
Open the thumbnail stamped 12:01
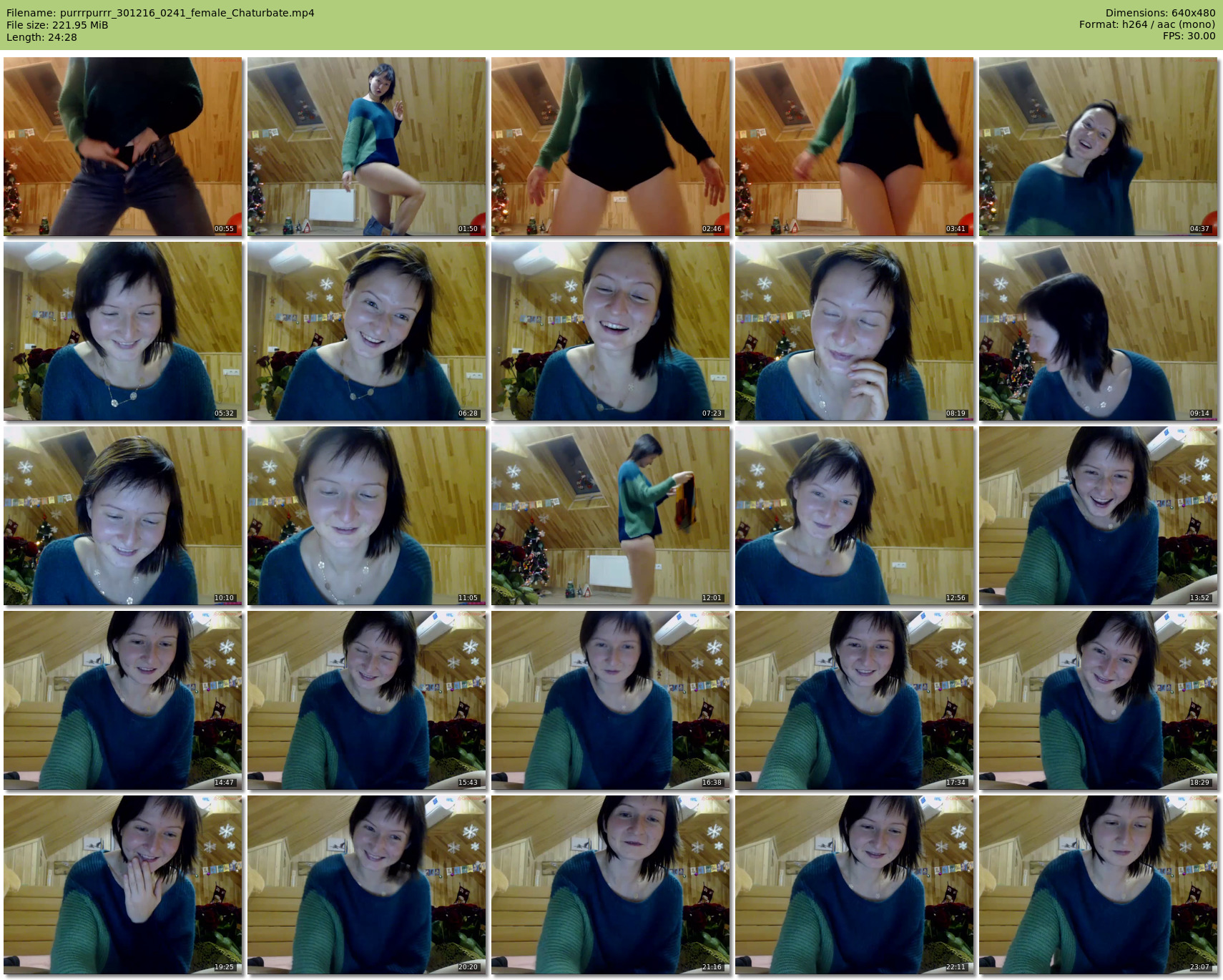(611, 516)
